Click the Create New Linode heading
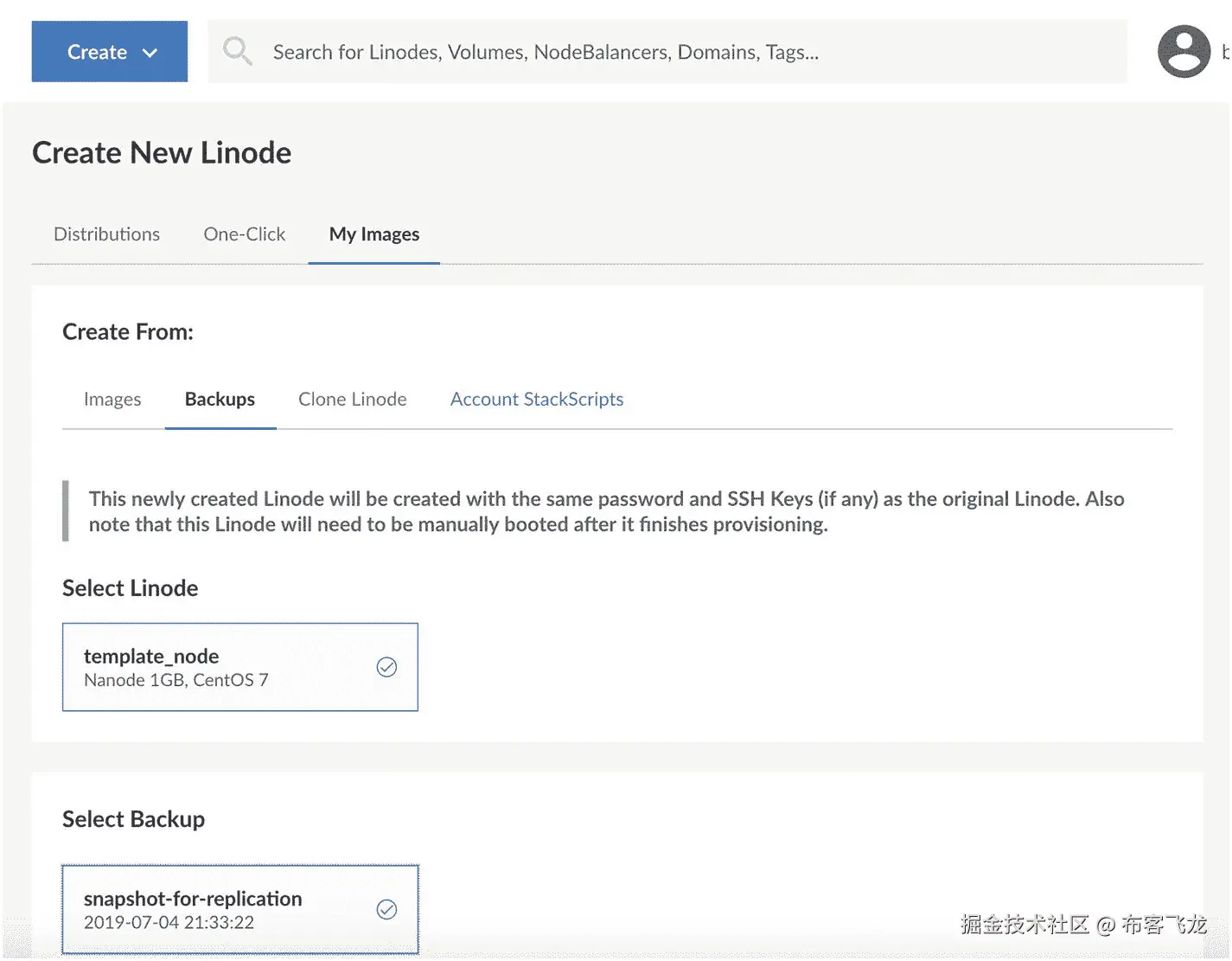This screenshot has width=1232, height=961. pos(162,153)
